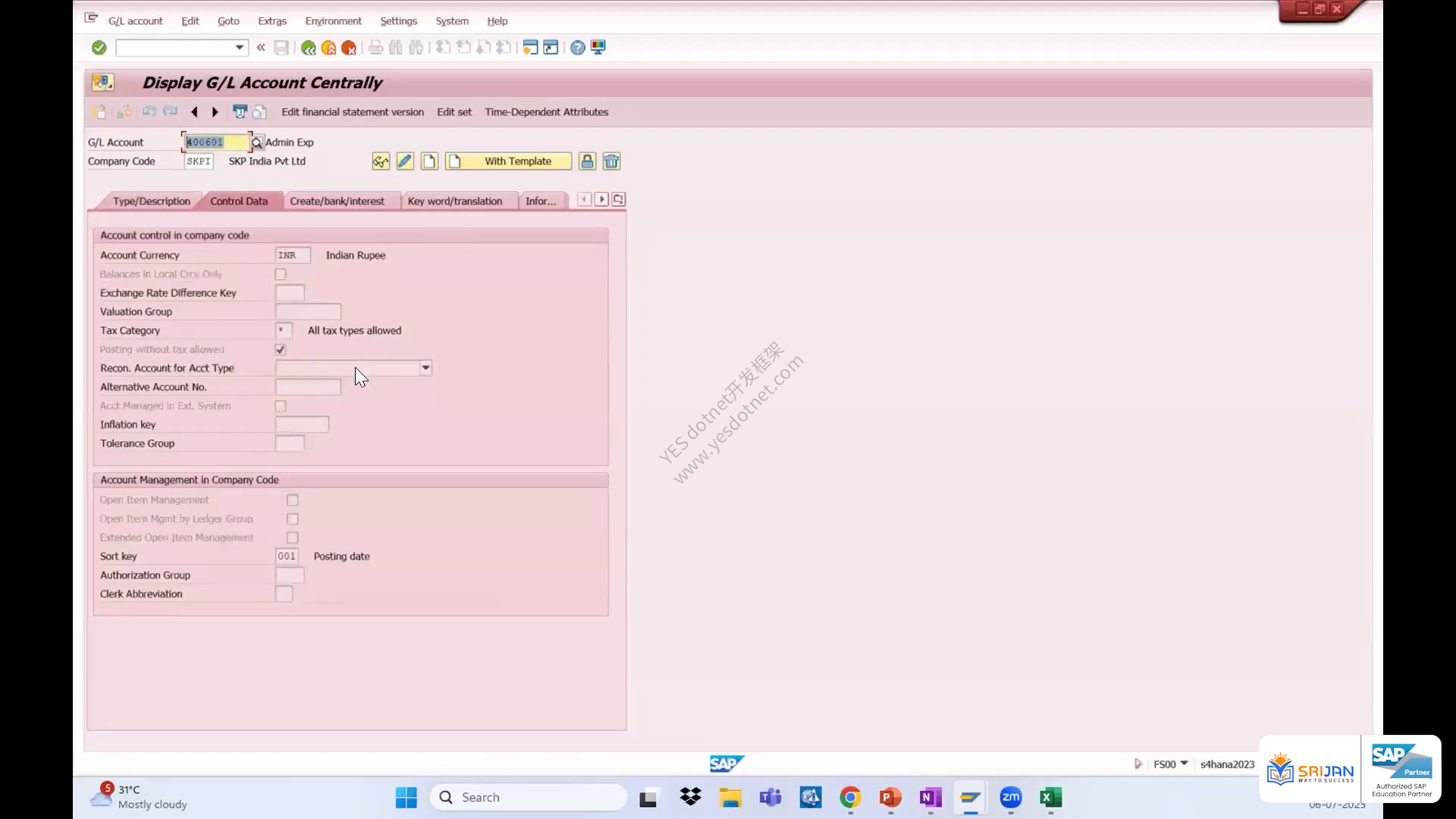Click the Authorization Group field
This screenshot has width=1456, height=819.
tap(290, 576)
